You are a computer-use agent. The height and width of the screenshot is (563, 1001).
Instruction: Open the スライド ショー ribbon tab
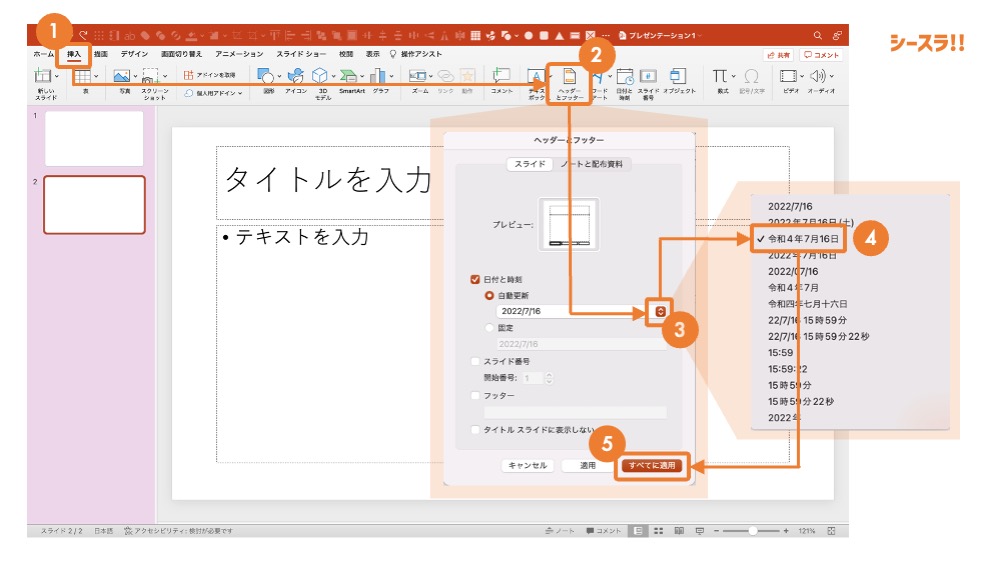(x=301, y=54)
